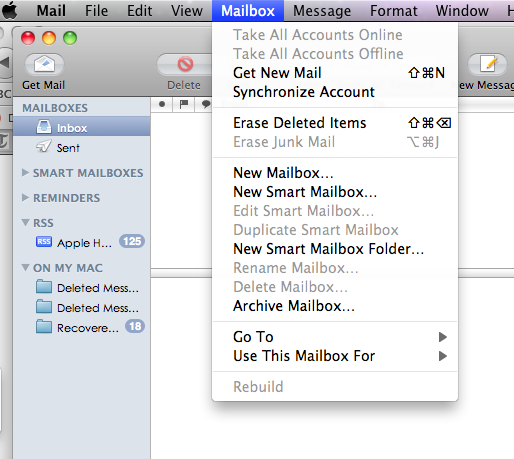The height and width of the screenshot is (459, 514).
Task: Select the Apple H... feed name
Action: pos(84,243)
